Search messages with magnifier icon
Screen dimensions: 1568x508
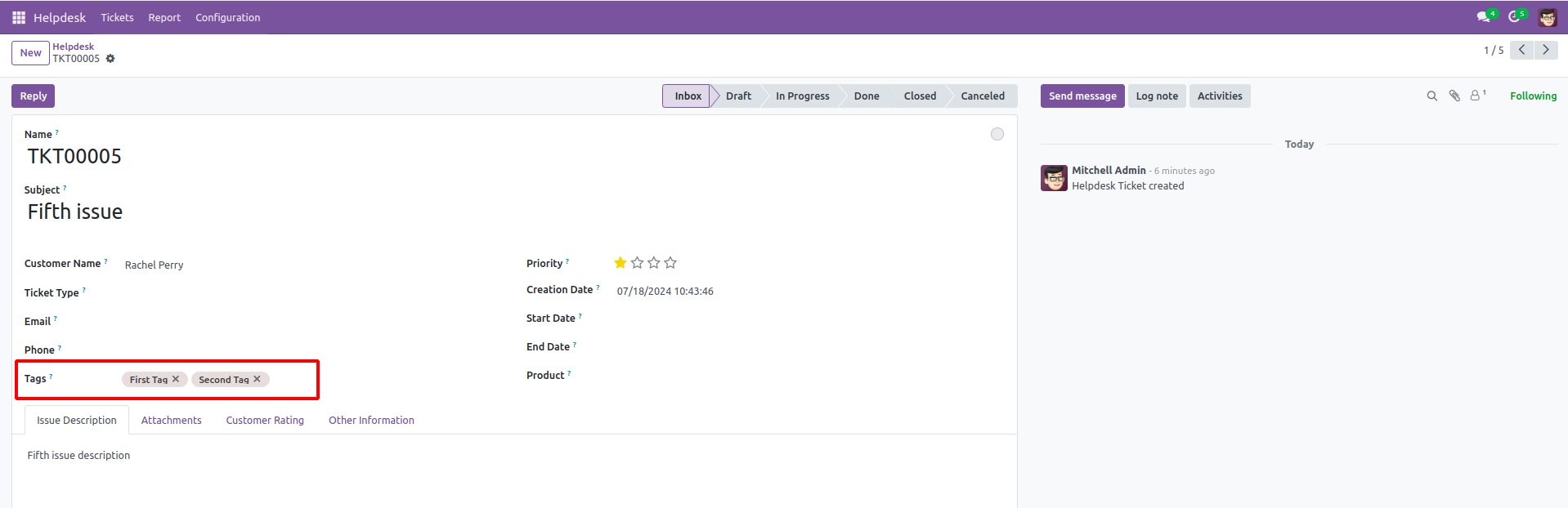coord(1432,96)
